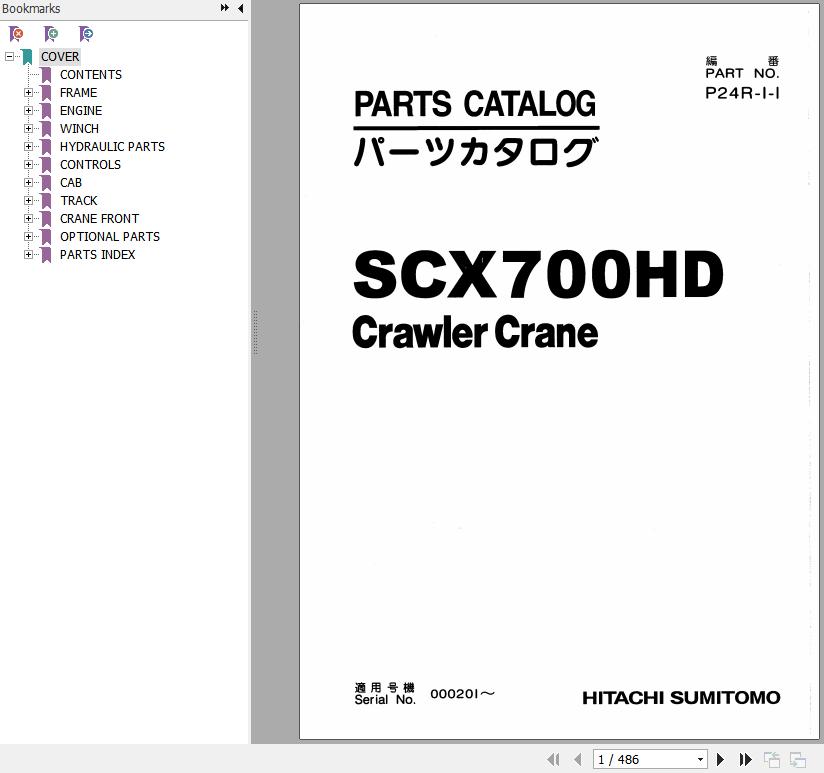Screen dimensions: 824x773
Task: Open the HYDRAULIC PARTS bookmark label
Action: tap(112, 147)
